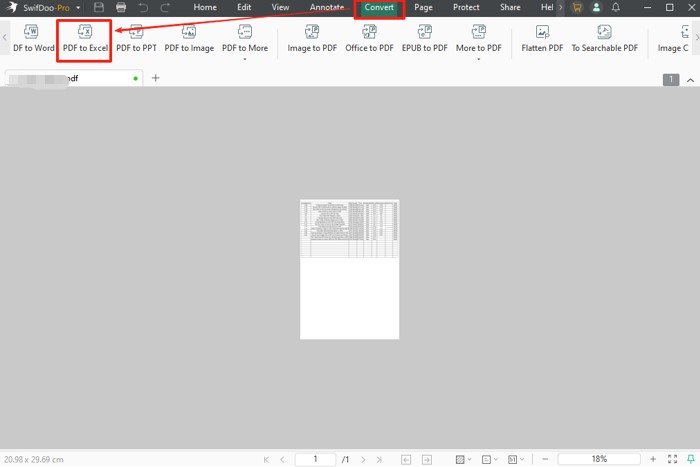
Task: Collapse the ribbon using up chevron
Action: (x=690, y=80)
